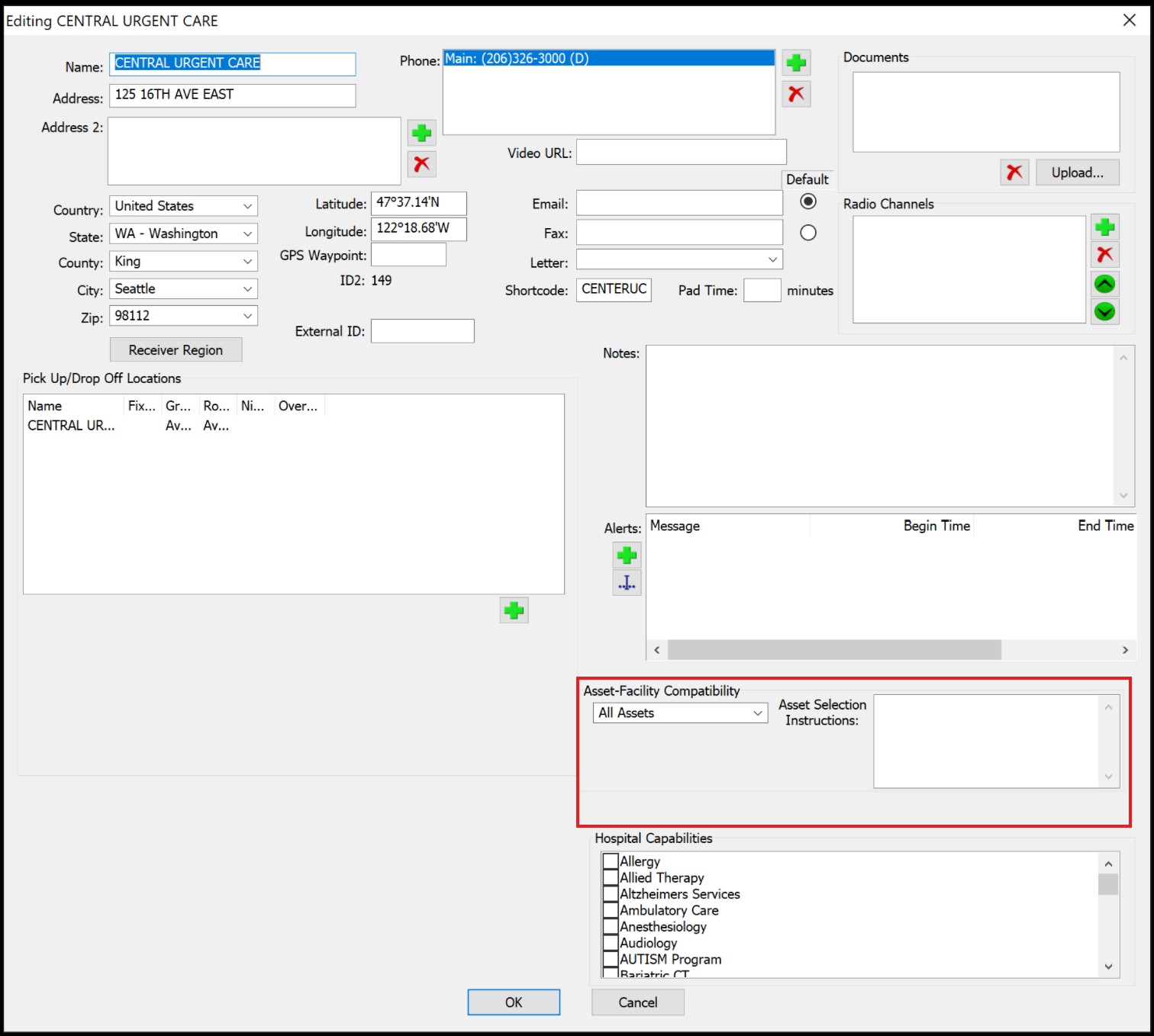Click the Pad Time minutes field

[762, 290]
